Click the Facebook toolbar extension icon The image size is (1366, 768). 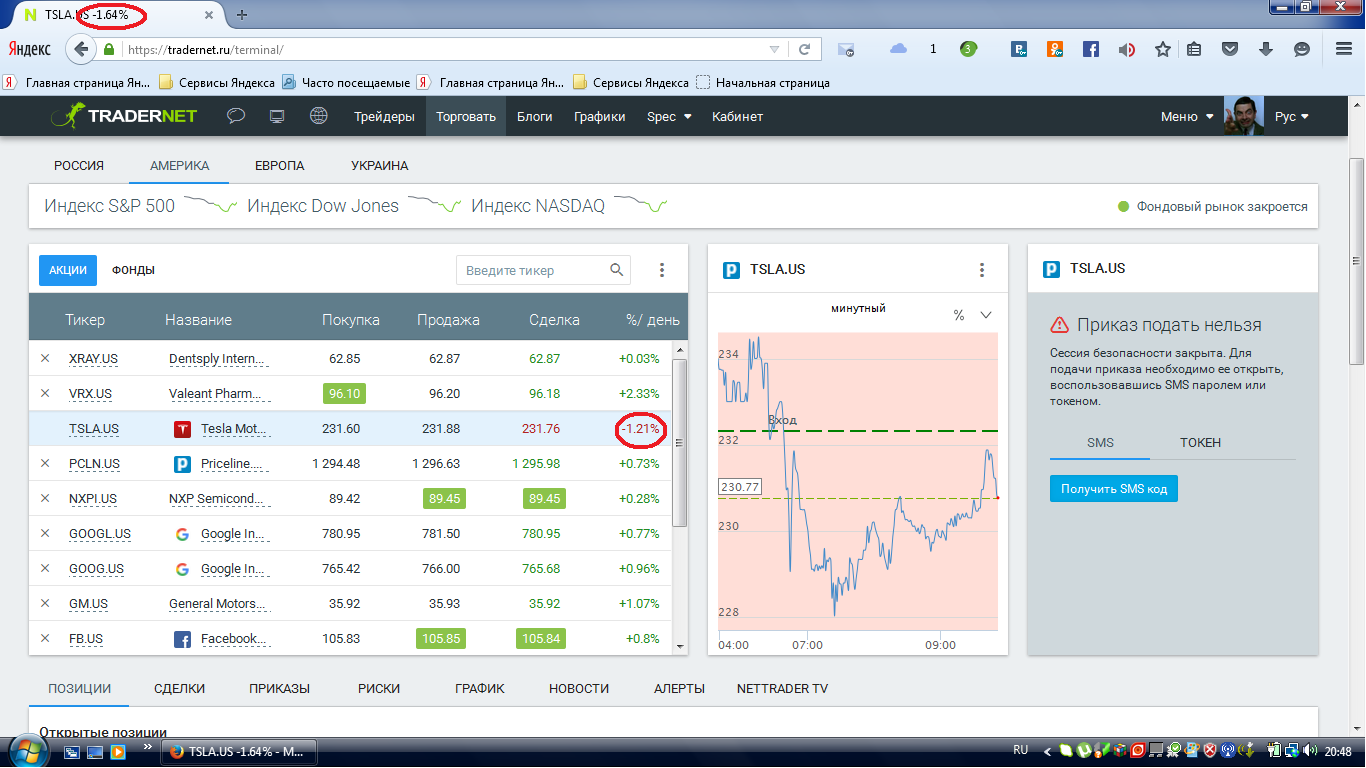tap(1091, 49)
